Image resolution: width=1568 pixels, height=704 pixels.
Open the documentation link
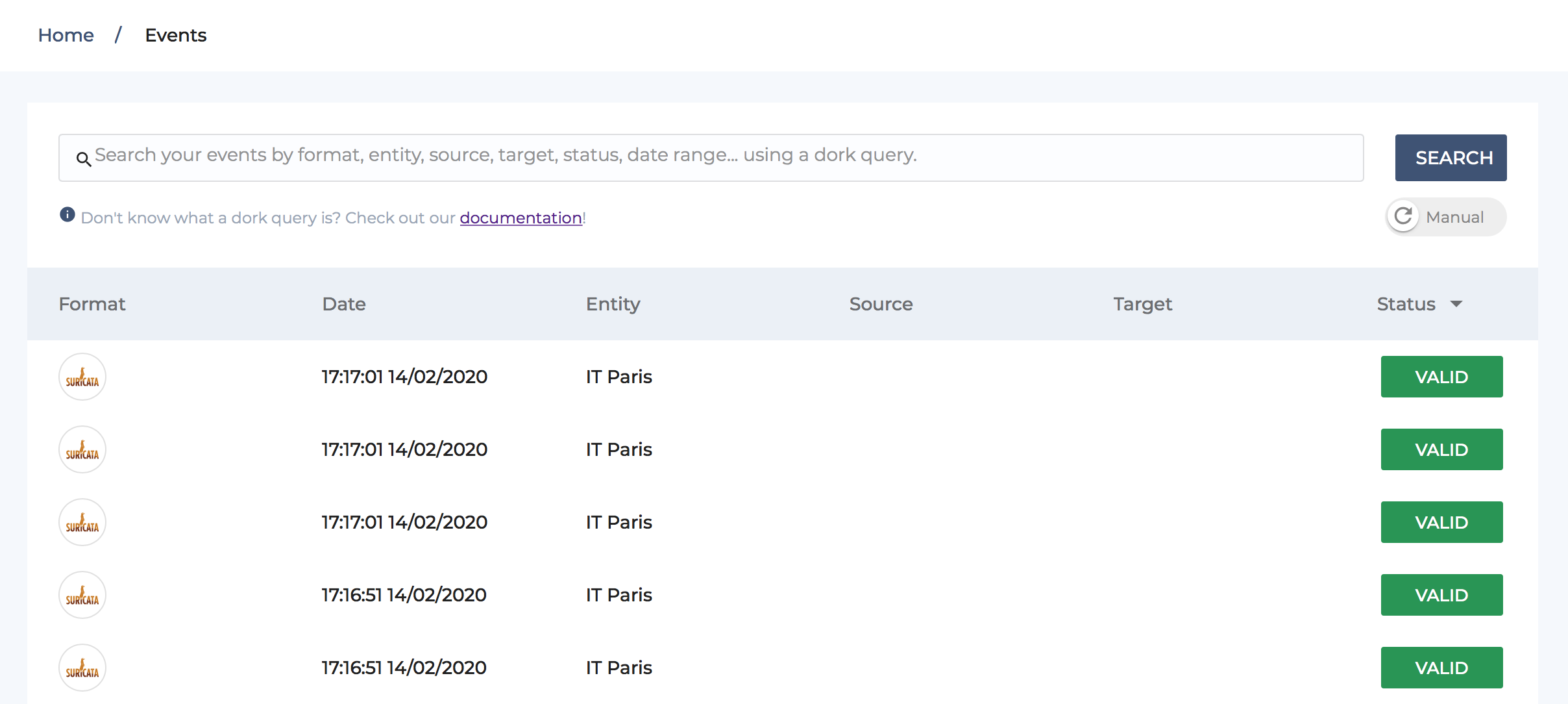(521, 218)
